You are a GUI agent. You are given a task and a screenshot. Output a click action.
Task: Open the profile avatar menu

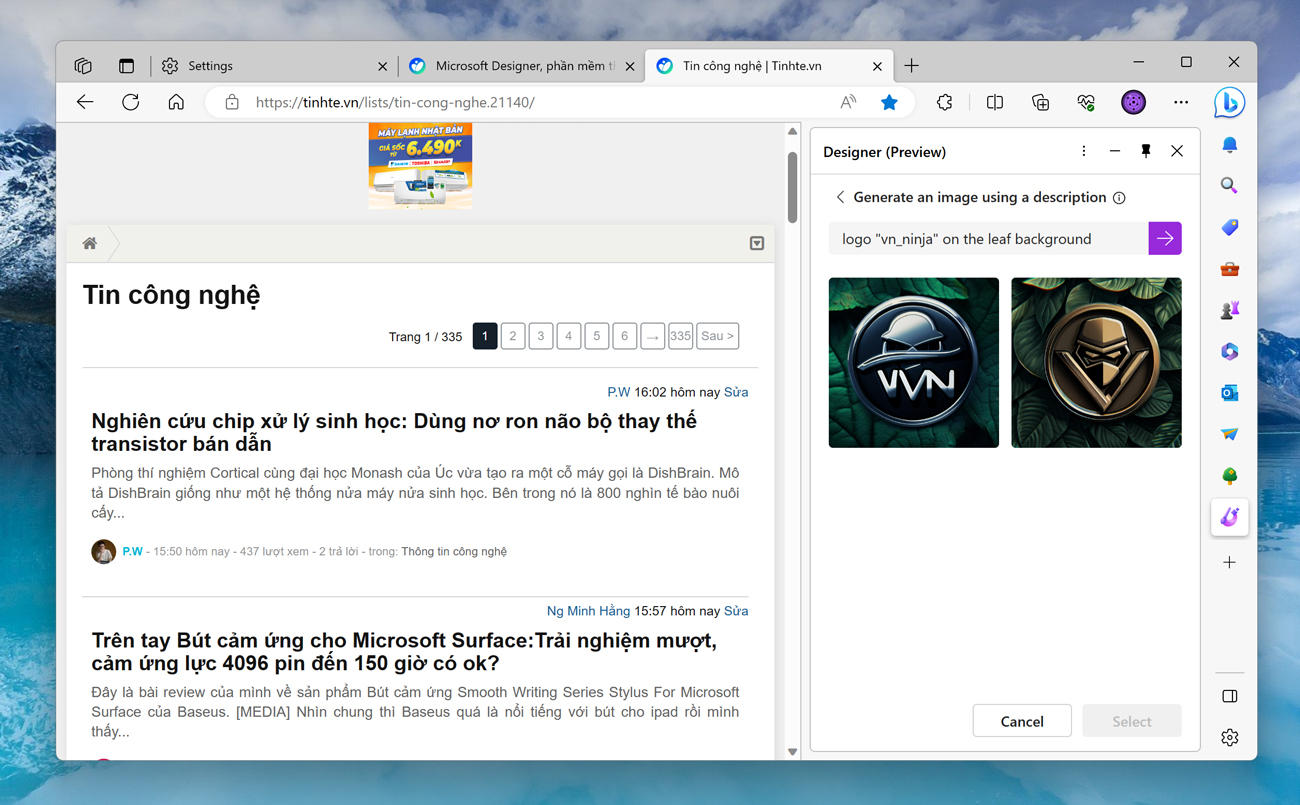coord(1133,102)
